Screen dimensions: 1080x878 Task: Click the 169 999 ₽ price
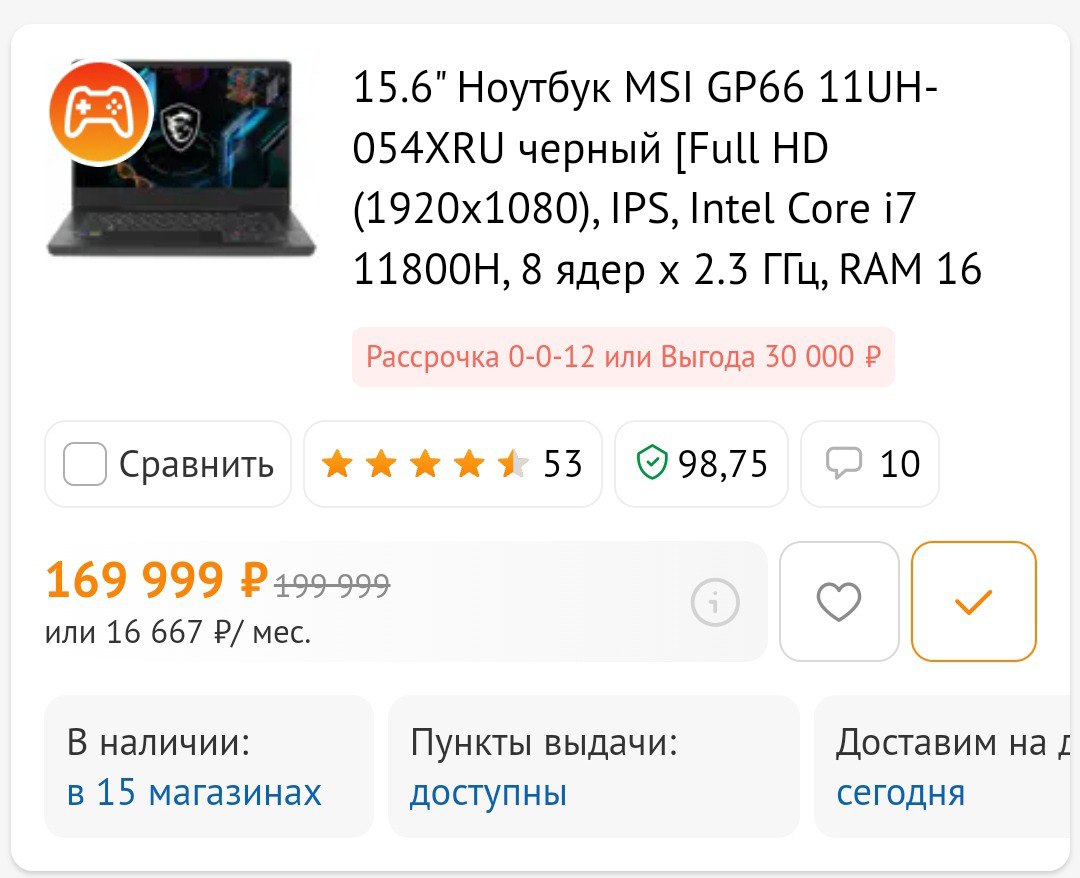pos(156,580)
